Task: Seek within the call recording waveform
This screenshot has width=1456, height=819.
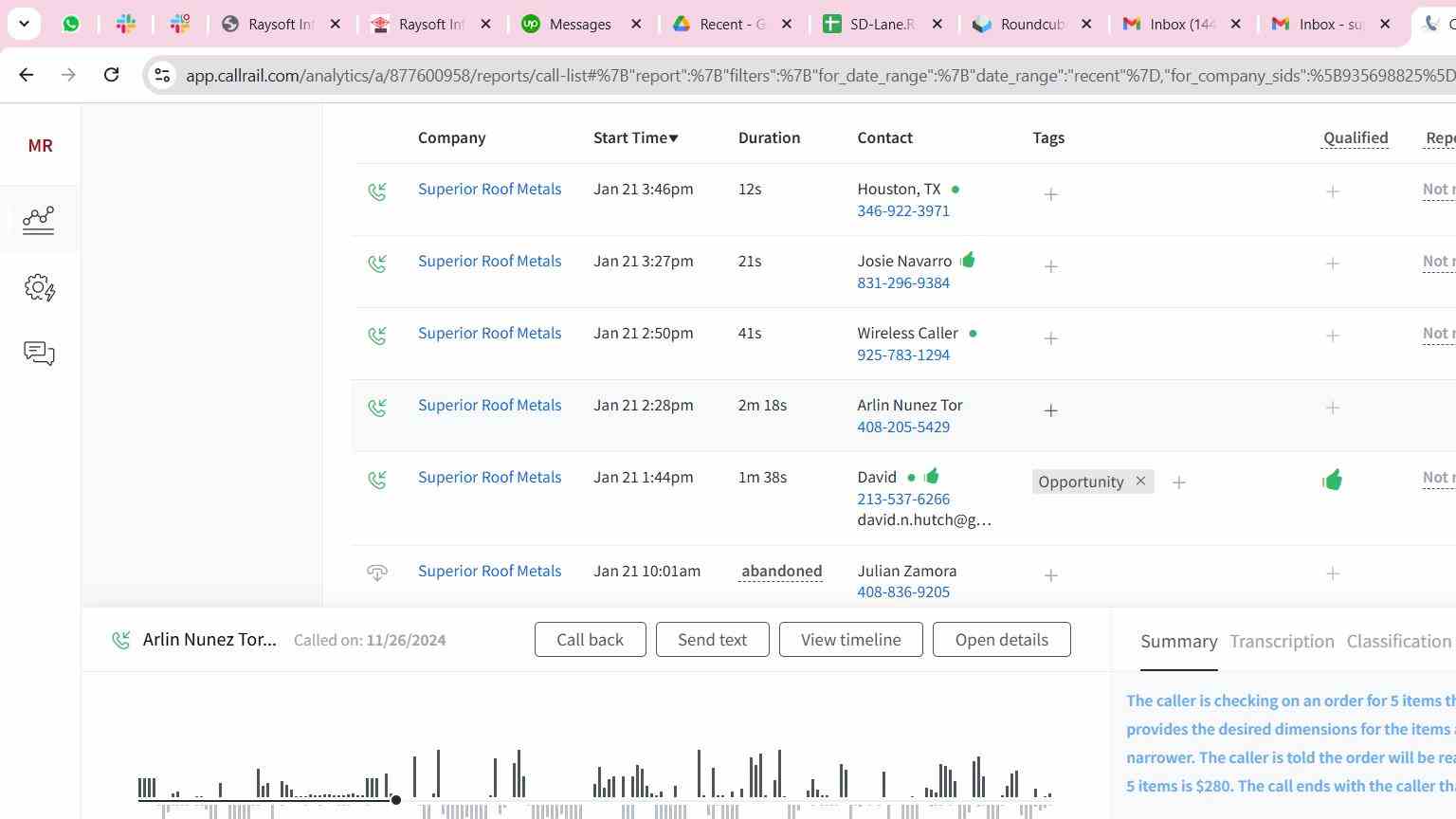Action: [x=595, y=782]
